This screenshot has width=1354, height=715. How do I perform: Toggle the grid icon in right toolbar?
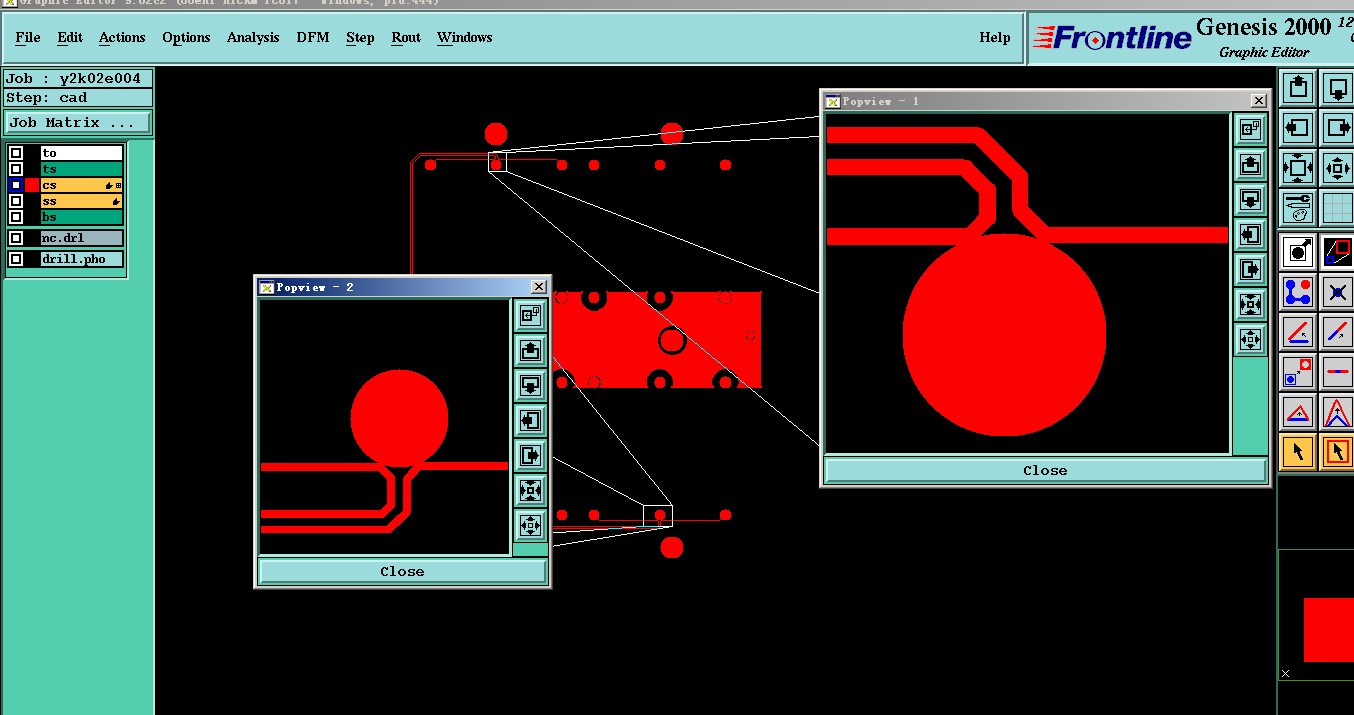pos(1338,207)
